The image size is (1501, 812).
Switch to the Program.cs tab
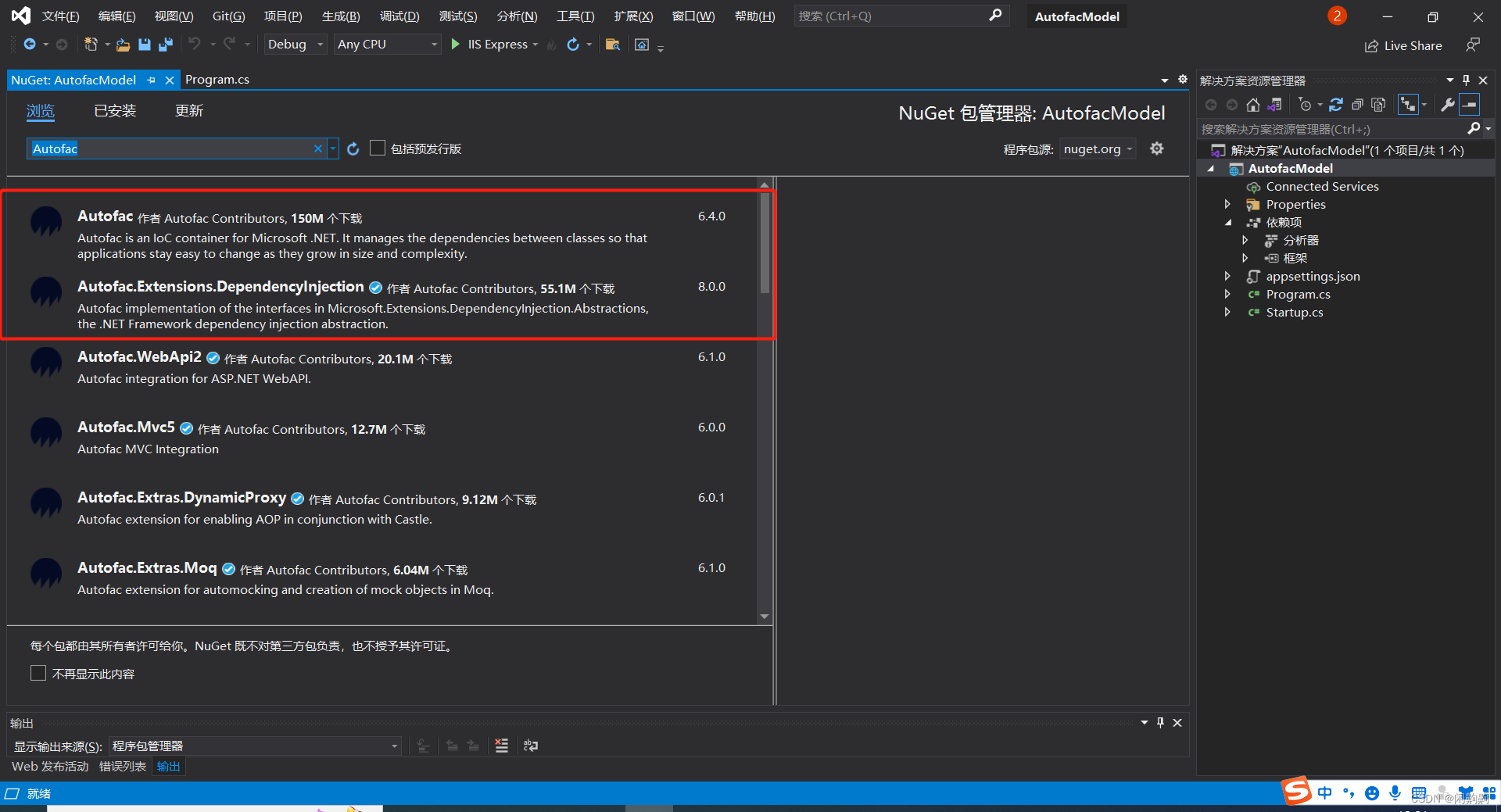(x=217, y=80)
